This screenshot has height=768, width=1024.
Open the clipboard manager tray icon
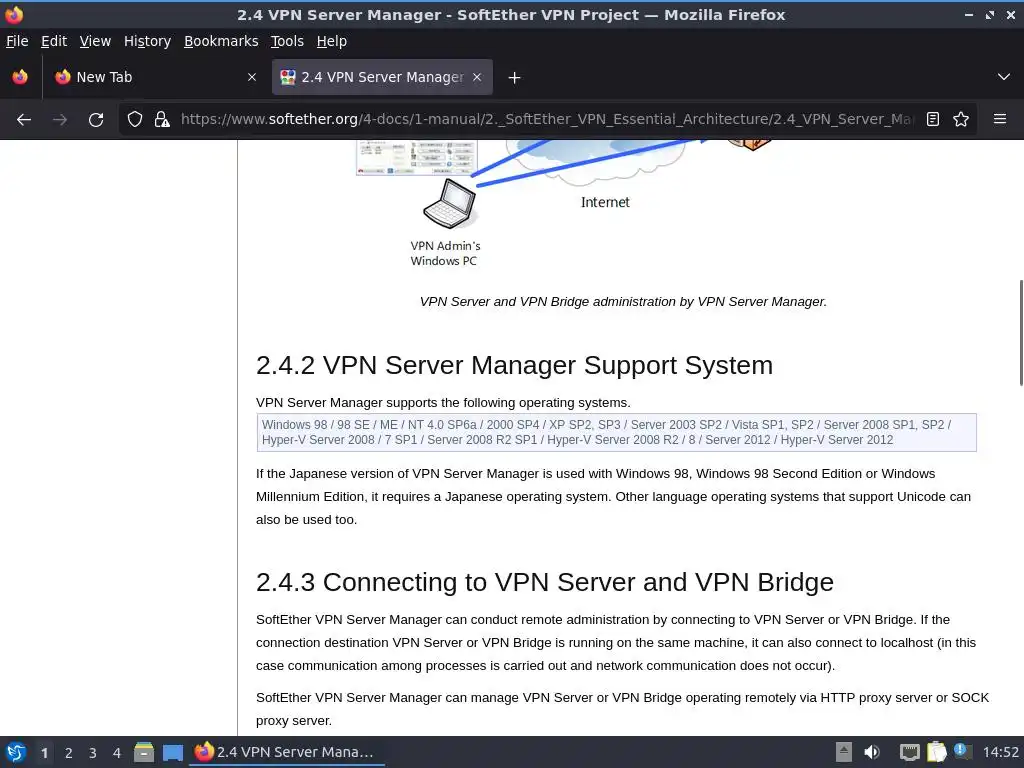pos(936,752)
